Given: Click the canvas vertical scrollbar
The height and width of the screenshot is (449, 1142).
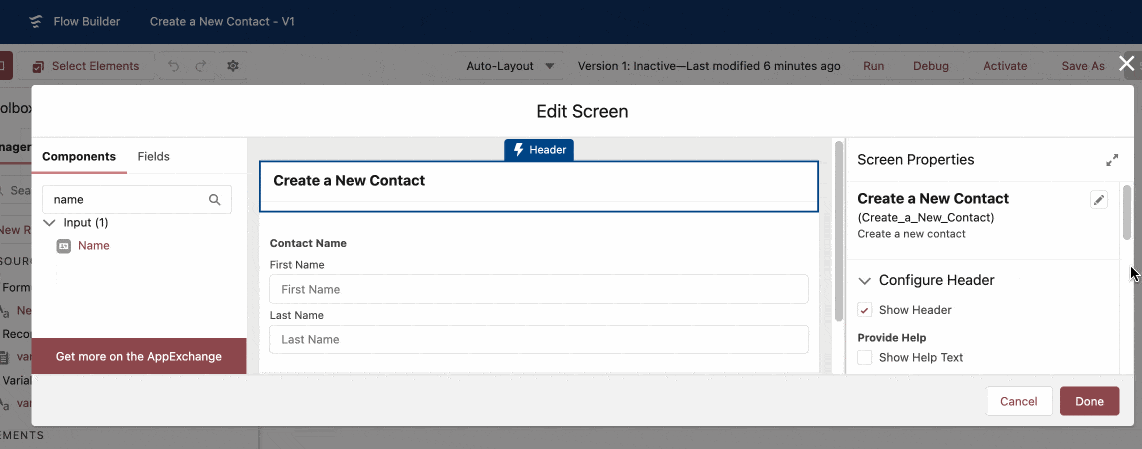Looking at the screenshot, I should point(838,230).
